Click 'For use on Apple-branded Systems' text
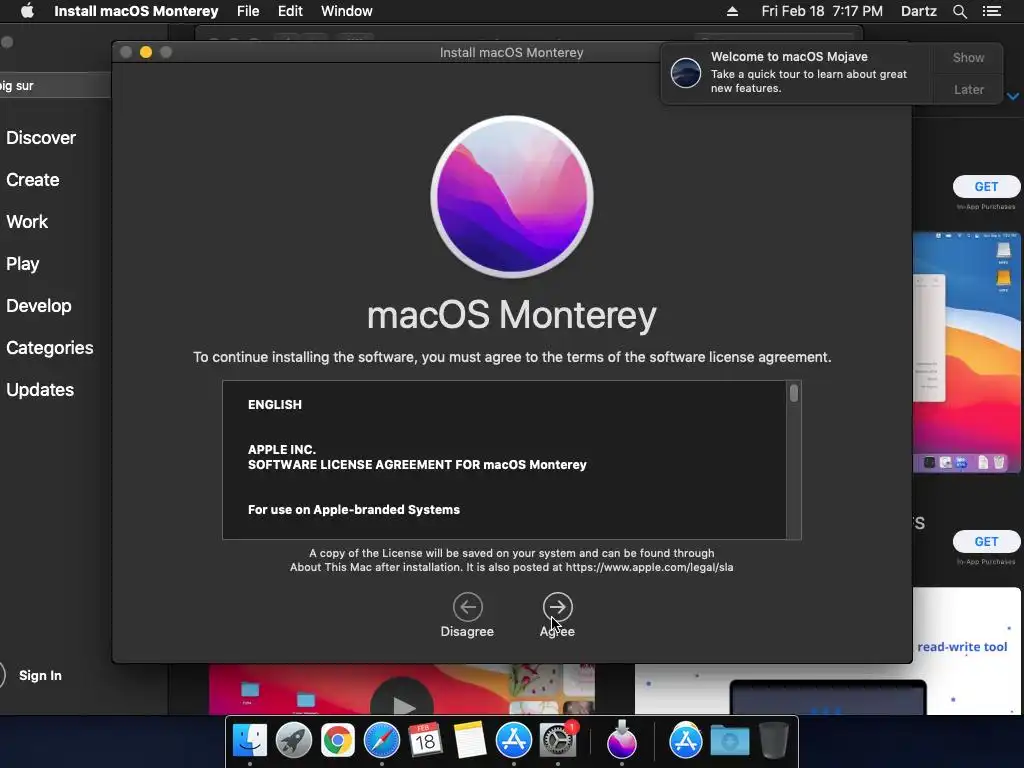Screen dimensions: 1024x768 pyautogui.click(x=354, y=510)
